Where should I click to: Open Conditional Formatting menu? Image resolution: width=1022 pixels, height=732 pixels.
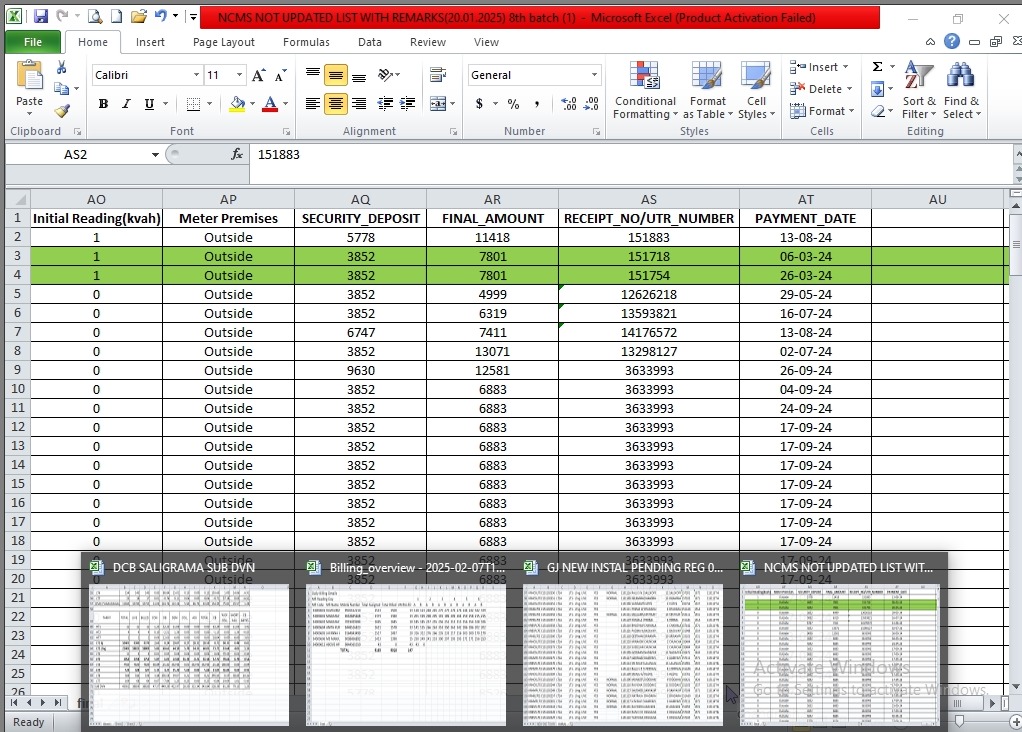click(645, 91)
